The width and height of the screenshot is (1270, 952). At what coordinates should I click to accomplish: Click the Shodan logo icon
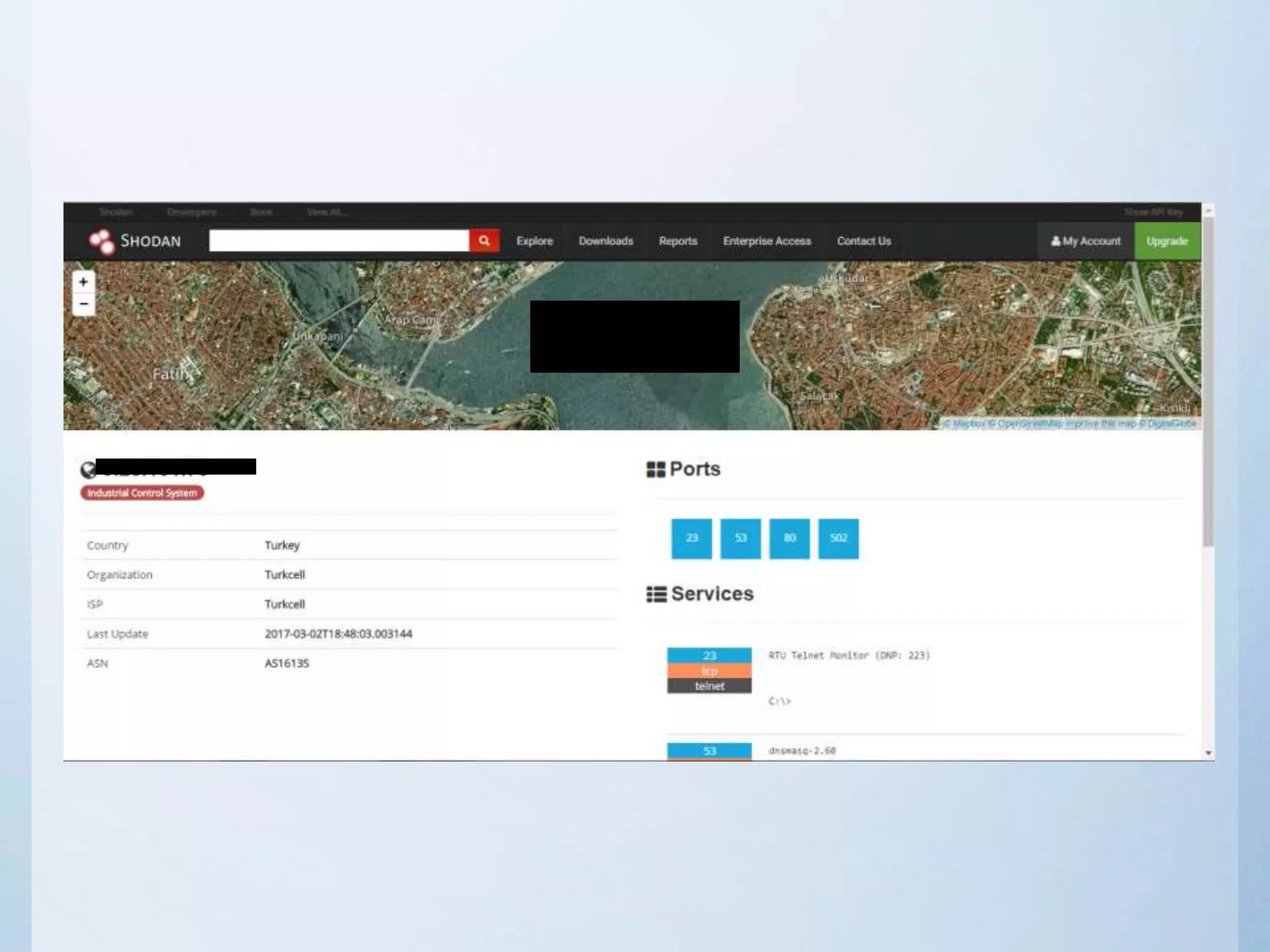pyautogui.click(x=102, y=241)
